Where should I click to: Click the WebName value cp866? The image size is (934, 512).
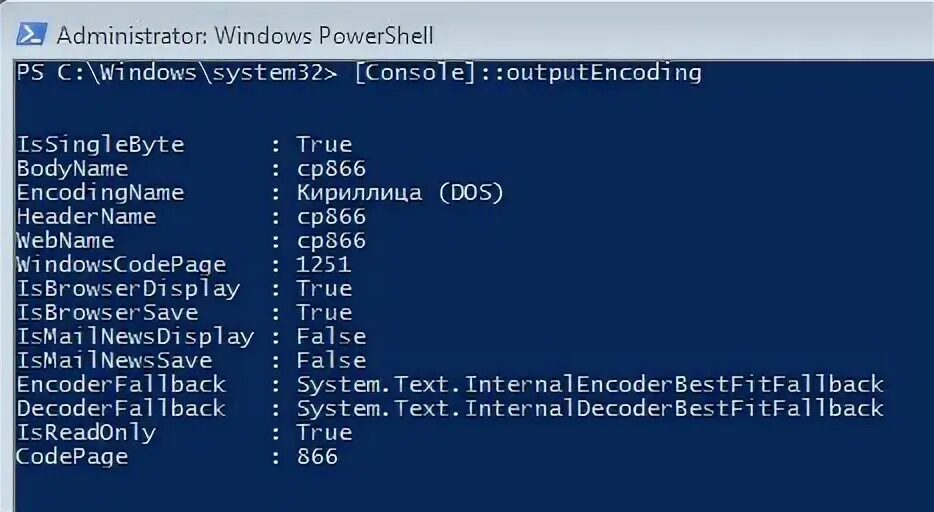[331, 241]
